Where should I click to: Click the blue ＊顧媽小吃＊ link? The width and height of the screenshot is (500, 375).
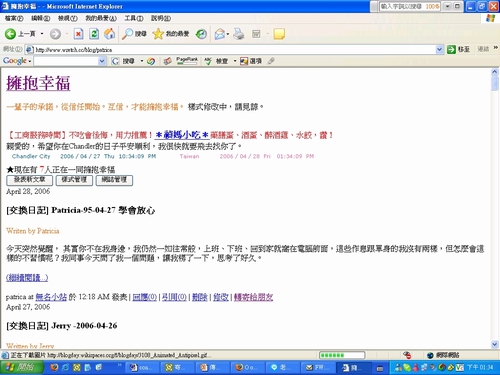point(182,135)
